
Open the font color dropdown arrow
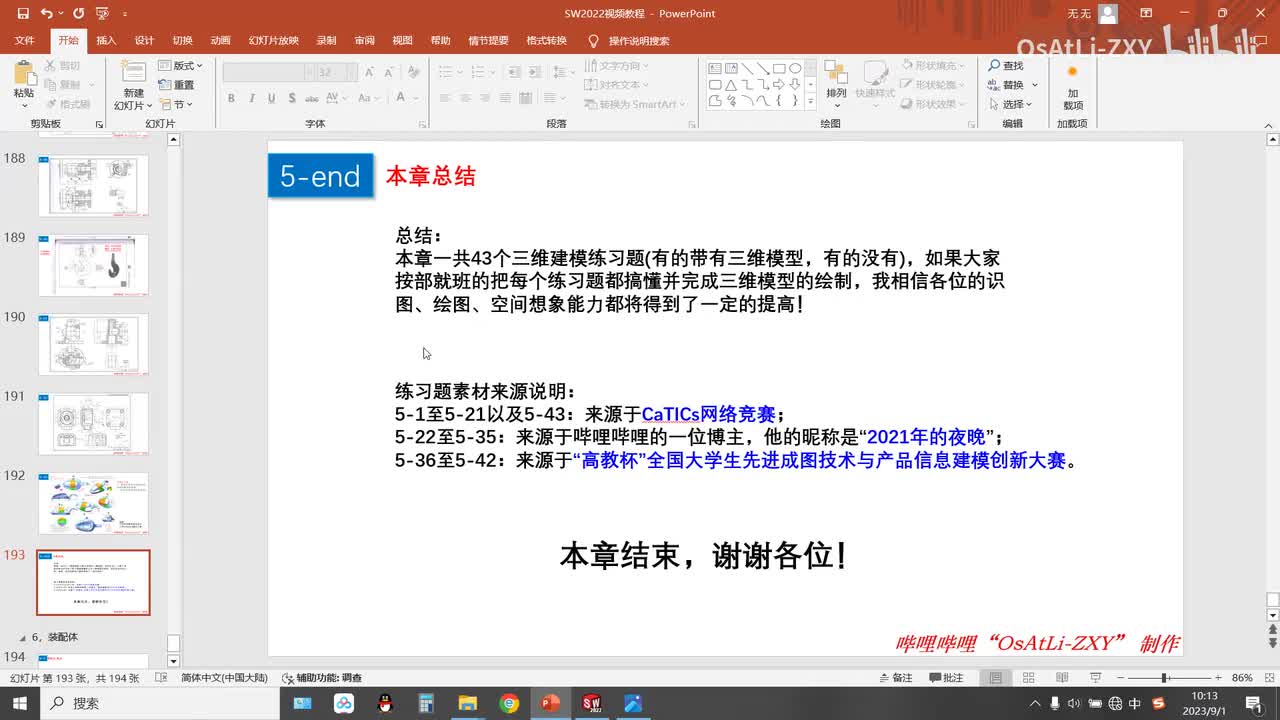tap(415, 98)
